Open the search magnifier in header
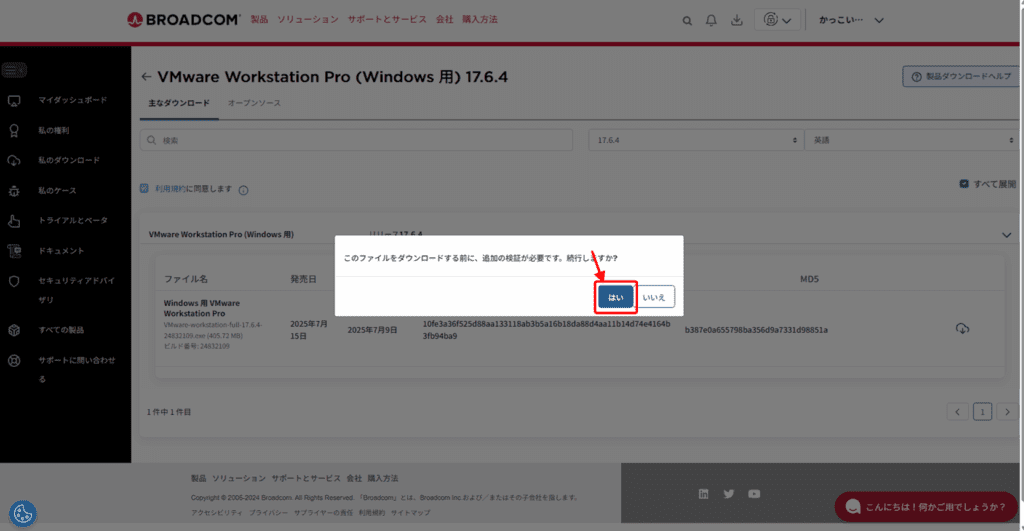 coord(687,21)
